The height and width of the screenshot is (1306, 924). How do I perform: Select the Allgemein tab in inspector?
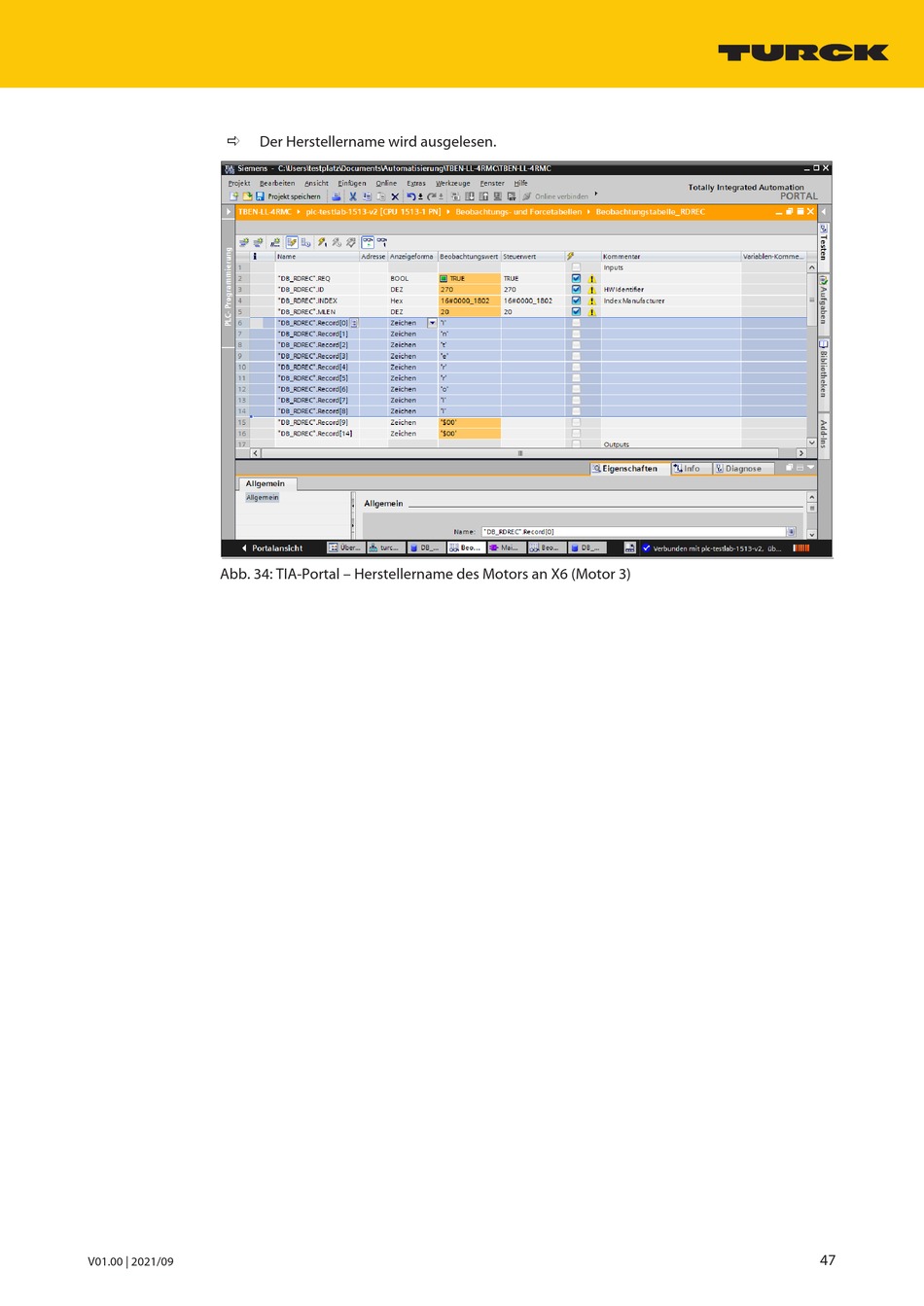[x=266, y=483]
